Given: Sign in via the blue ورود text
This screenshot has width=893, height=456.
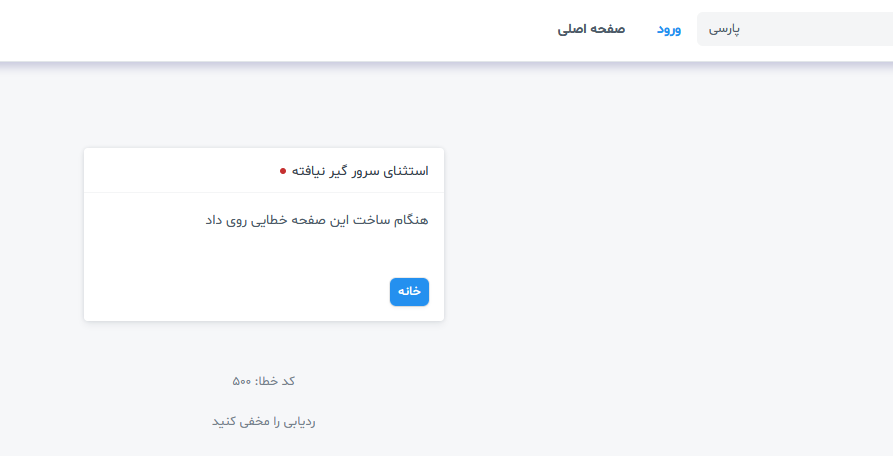Looking at the screenshot, I should click(669, 29).
